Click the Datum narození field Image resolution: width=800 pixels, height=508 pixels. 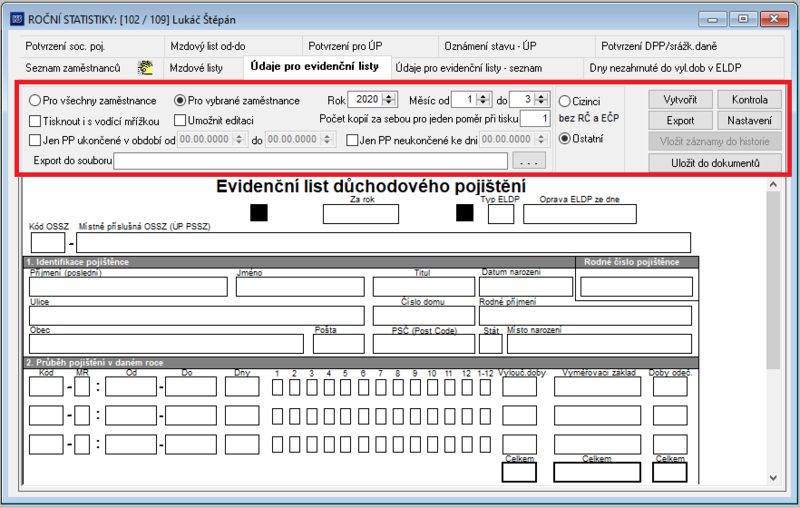526,287
